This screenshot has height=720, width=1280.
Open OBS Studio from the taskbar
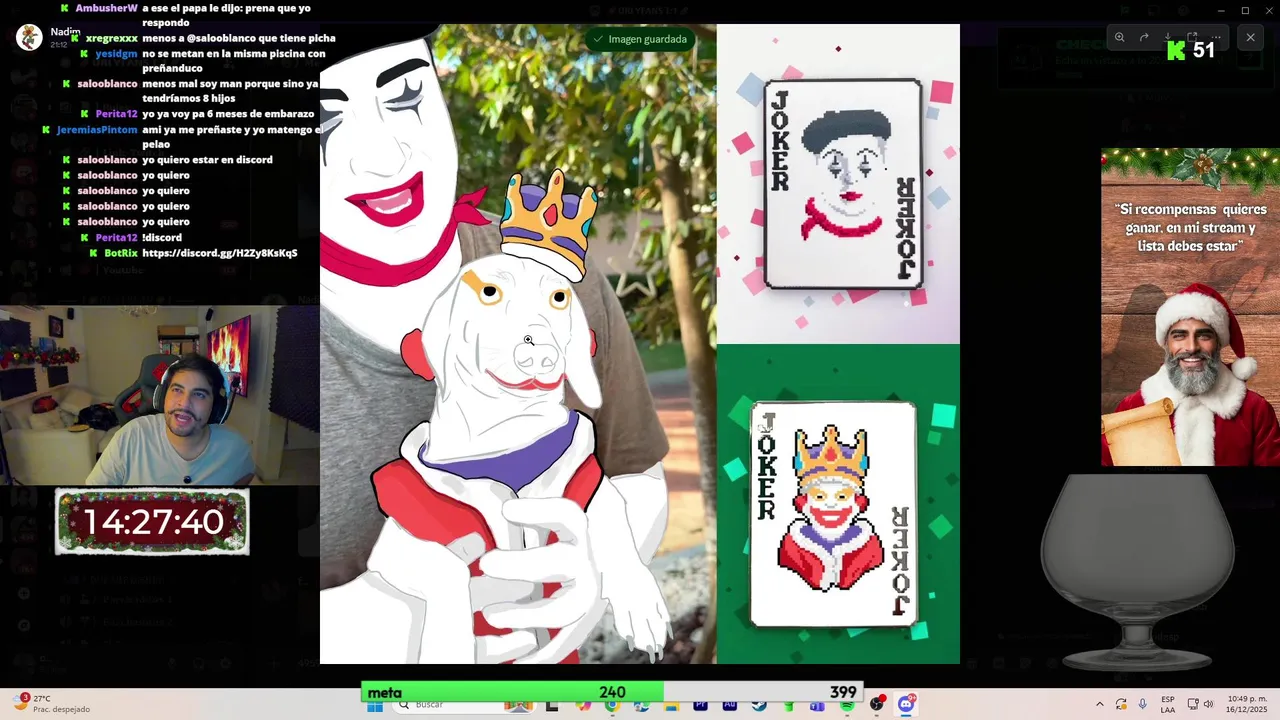point(876,705)
